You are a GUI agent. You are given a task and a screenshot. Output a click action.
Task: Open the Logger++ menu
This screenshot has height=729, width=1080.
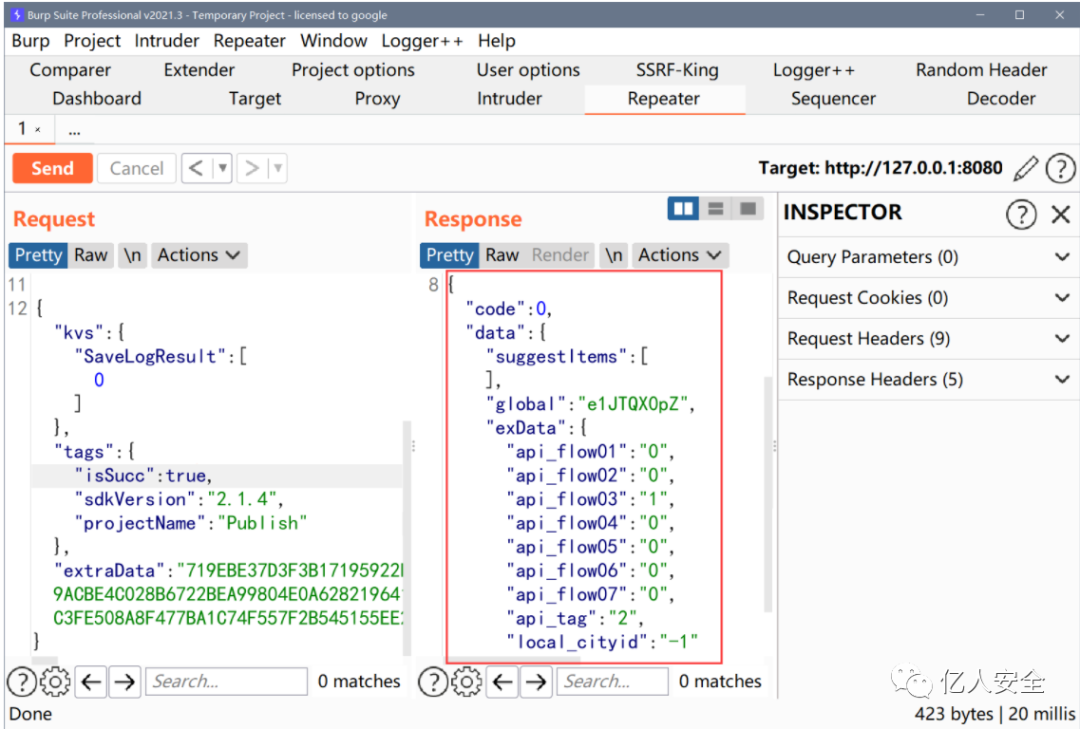(422, 41)
